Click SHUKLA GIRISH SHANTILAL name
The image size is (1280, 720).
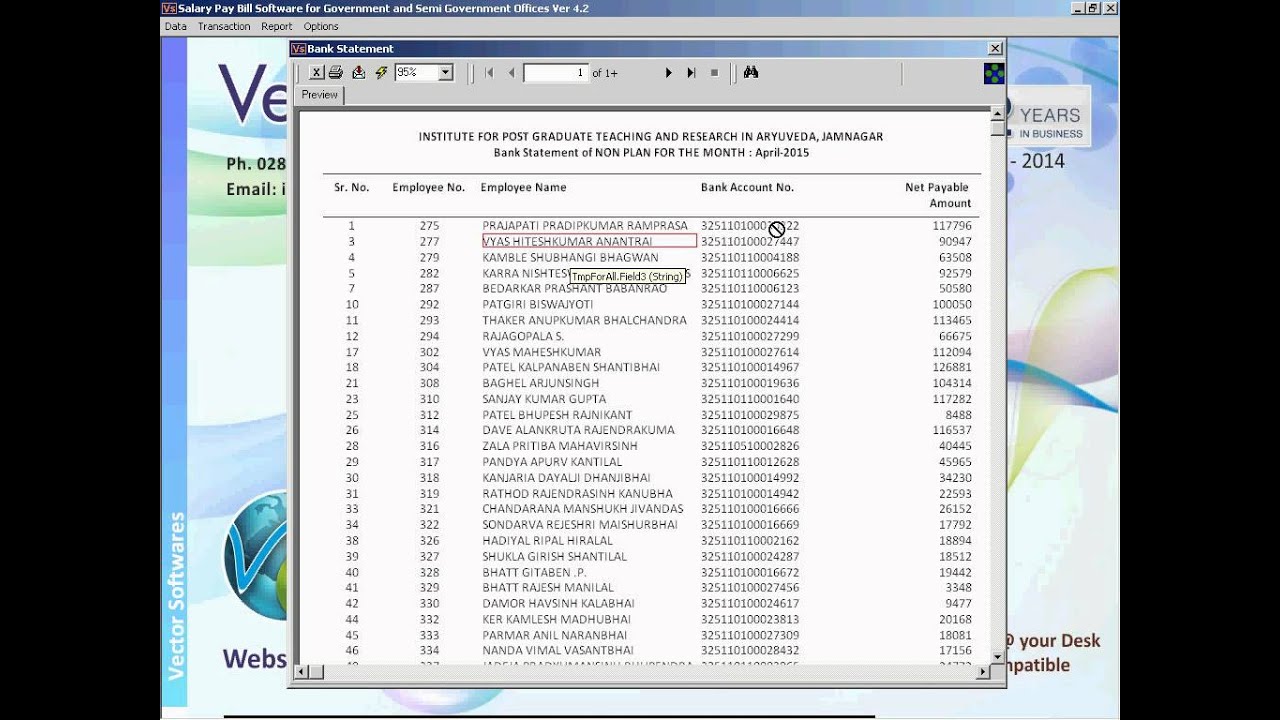(554, 556)
